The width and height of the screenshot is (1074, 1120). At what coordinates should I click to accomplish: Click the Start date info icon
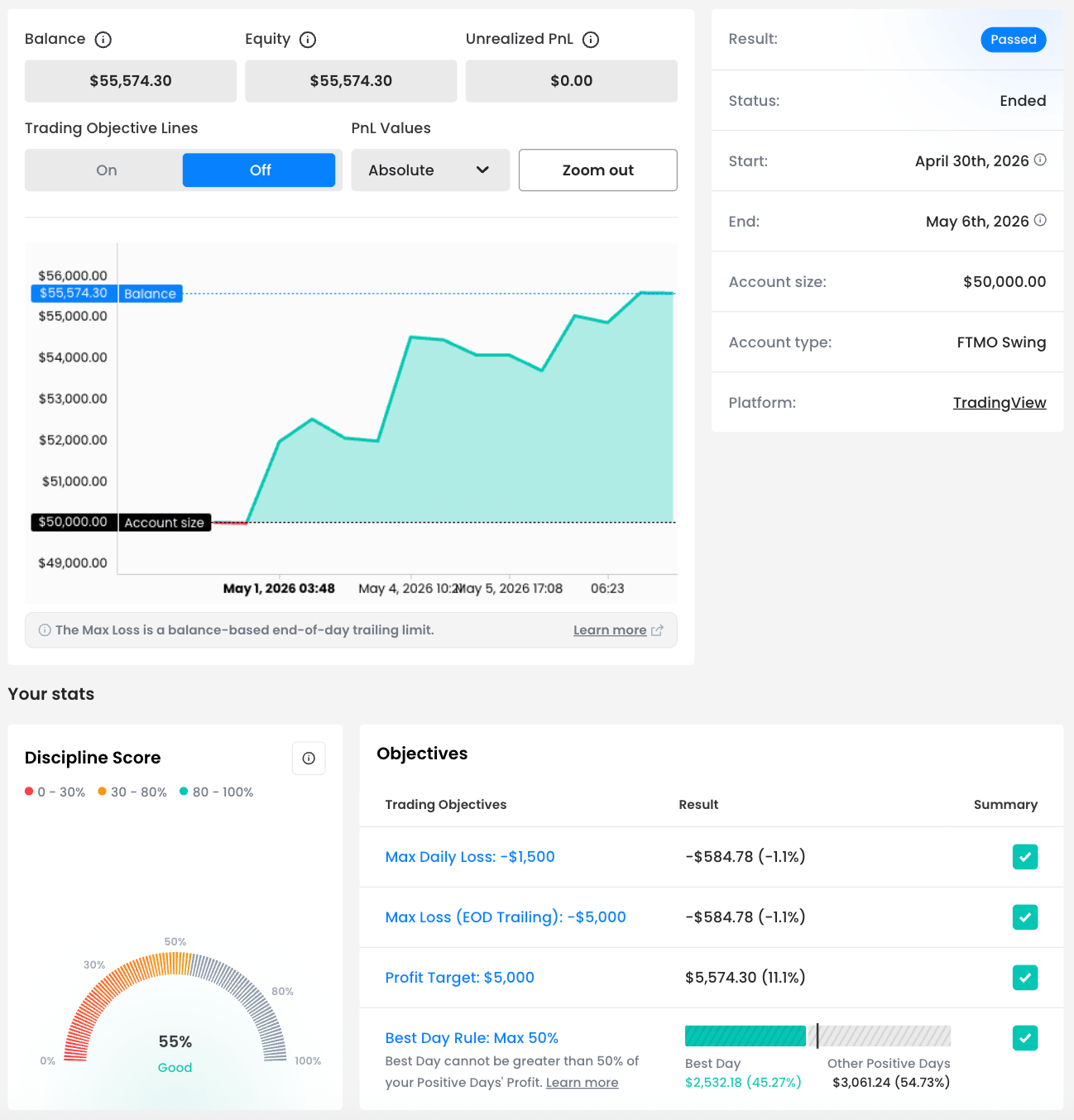(x=1040, y=160)
